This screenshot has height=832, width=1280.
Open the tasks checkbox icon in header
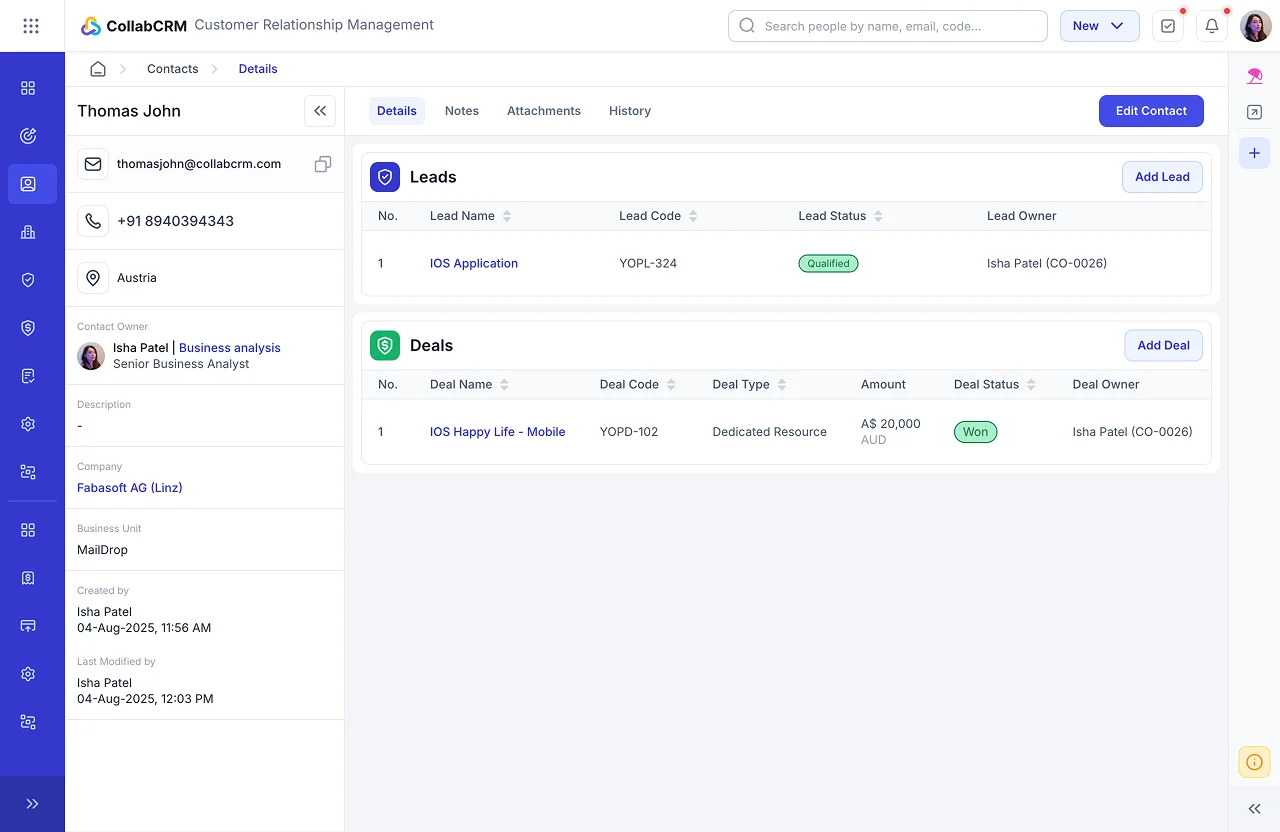pyautogui.click(x=1168, y=26)
